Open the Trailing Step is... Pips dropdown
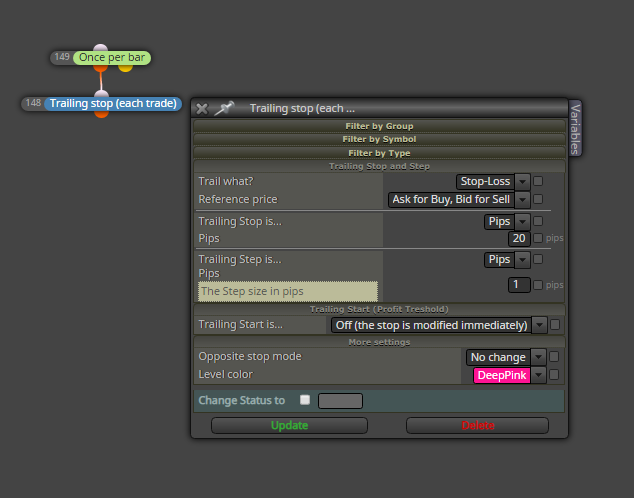 [x=507, y=260]
